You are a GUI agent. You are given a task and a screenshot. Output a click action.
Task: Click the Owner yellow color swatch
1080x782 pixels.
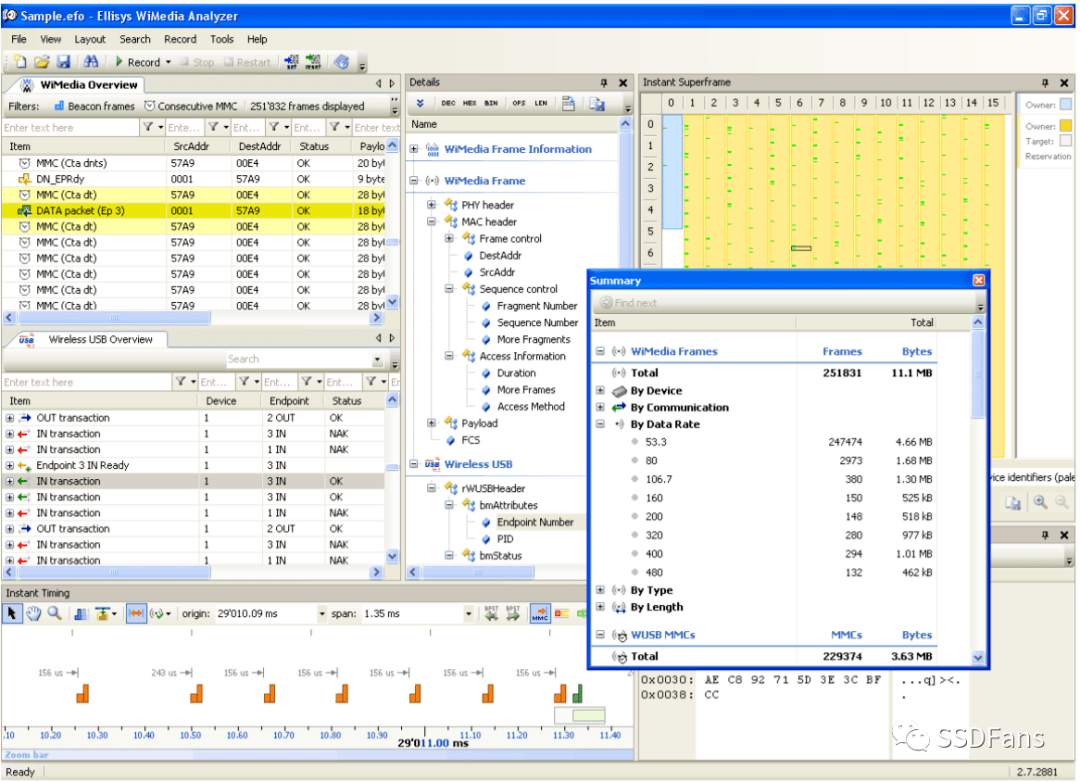1065,125
